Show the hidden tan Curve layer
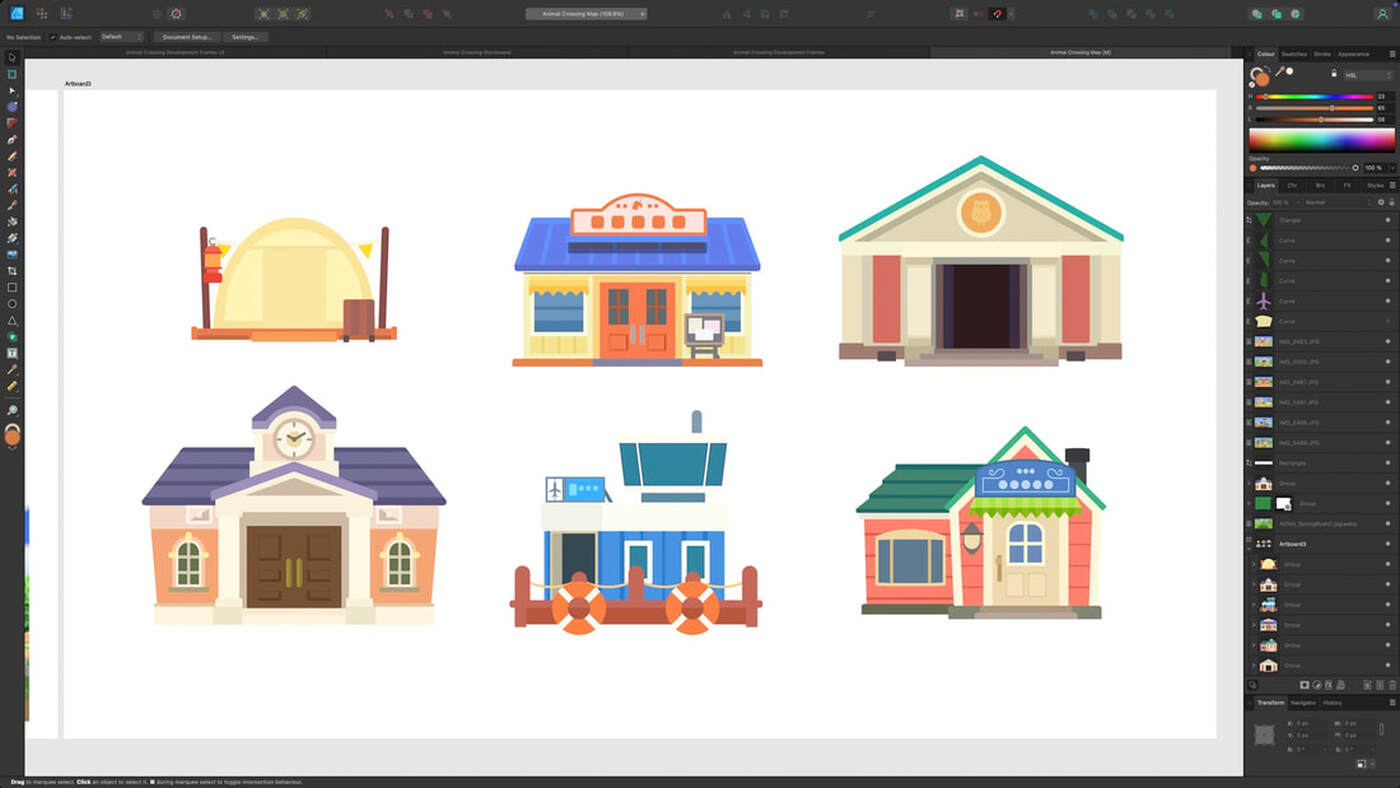 pyautogui.click(x=1387, y=321)
